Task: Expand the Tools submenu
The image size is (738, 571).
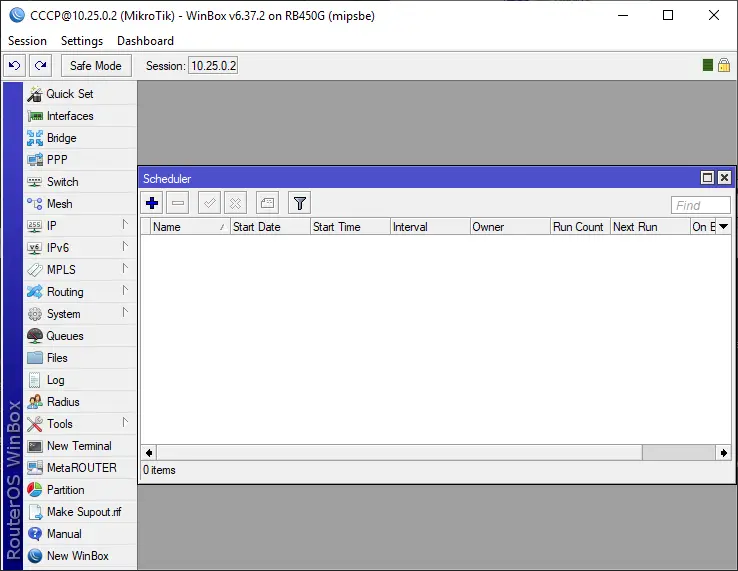Action: (80, 424)
